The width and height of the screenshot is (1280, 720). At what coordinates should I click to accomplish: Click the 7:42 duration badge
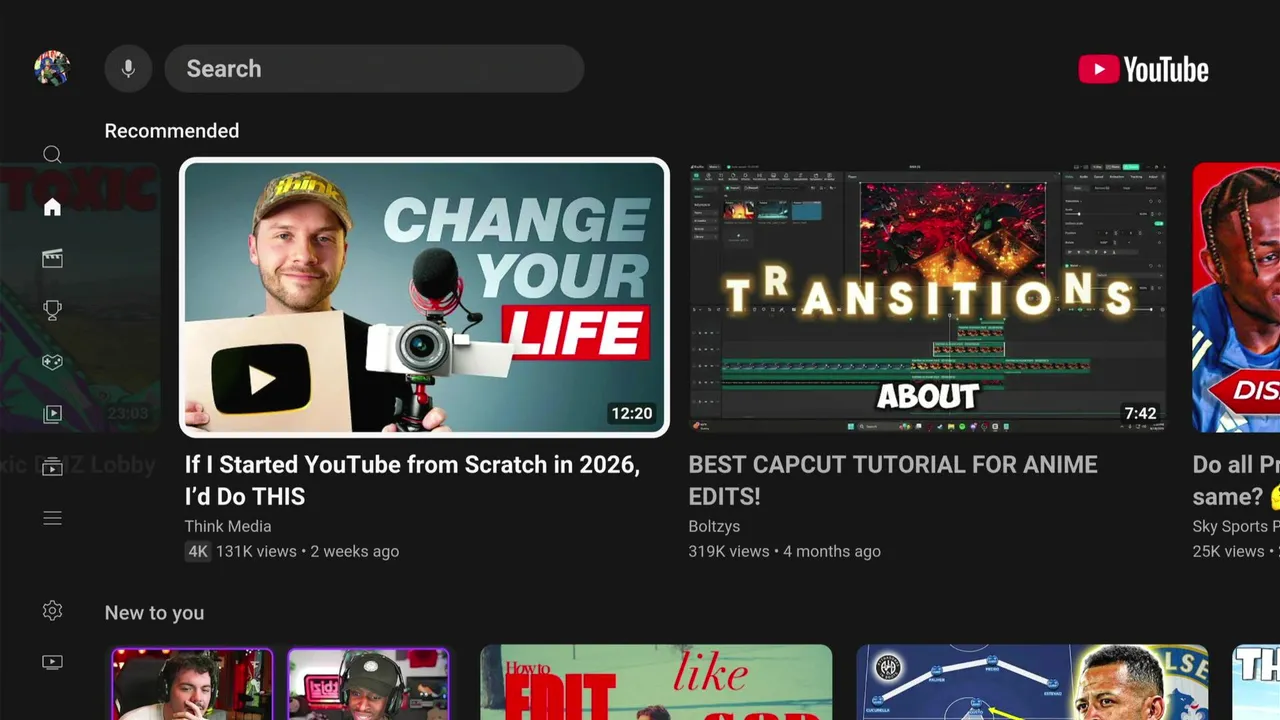tap(1140, 413)
